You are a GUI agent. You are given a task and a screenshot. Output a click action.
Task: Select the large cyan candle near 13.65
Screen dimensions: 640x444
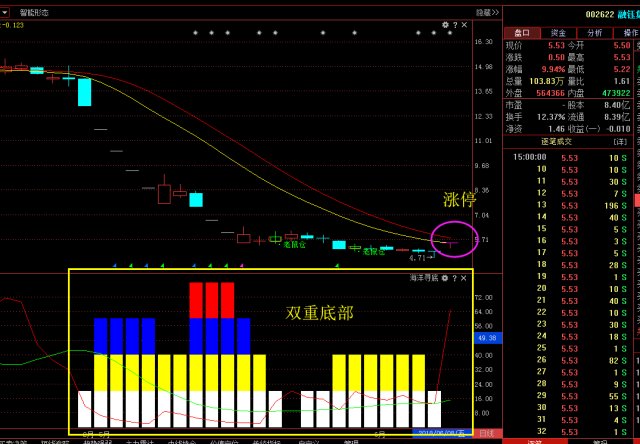click(x=84, y=92)
